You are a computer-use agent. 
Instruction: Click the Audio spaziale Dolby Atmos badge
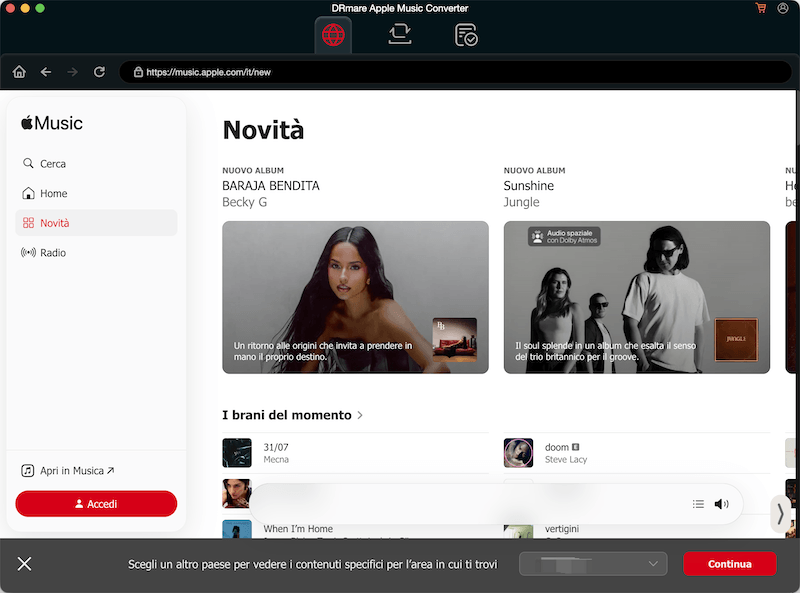pyautogui.click(x=564, y=236)
